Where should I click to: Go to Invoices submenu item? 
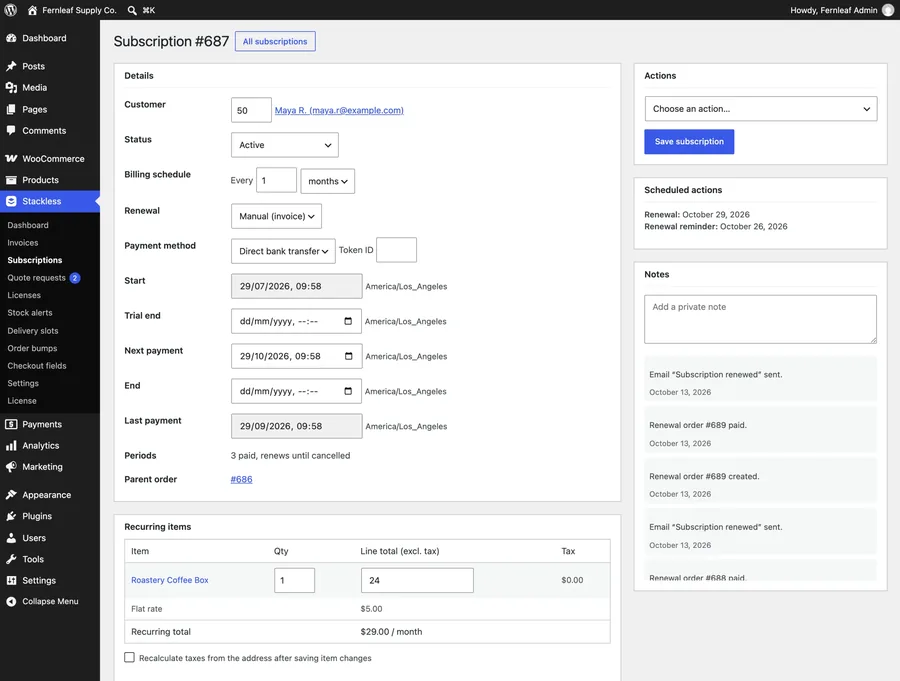point(23,243)
